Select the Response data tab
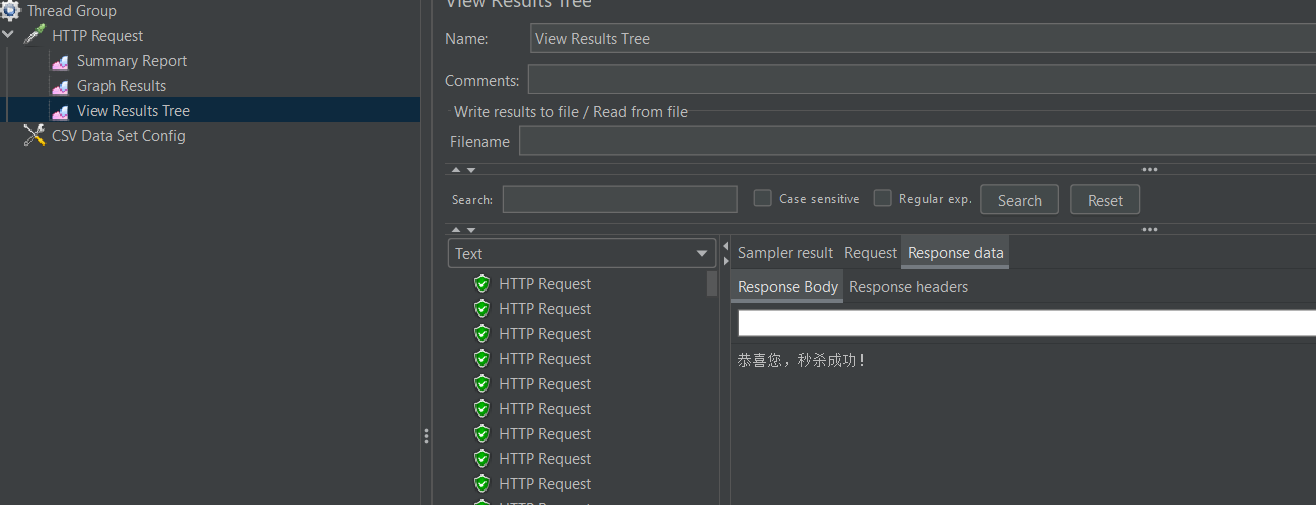The width and height of the screenshot is (1316, 505). coord(955,253)
